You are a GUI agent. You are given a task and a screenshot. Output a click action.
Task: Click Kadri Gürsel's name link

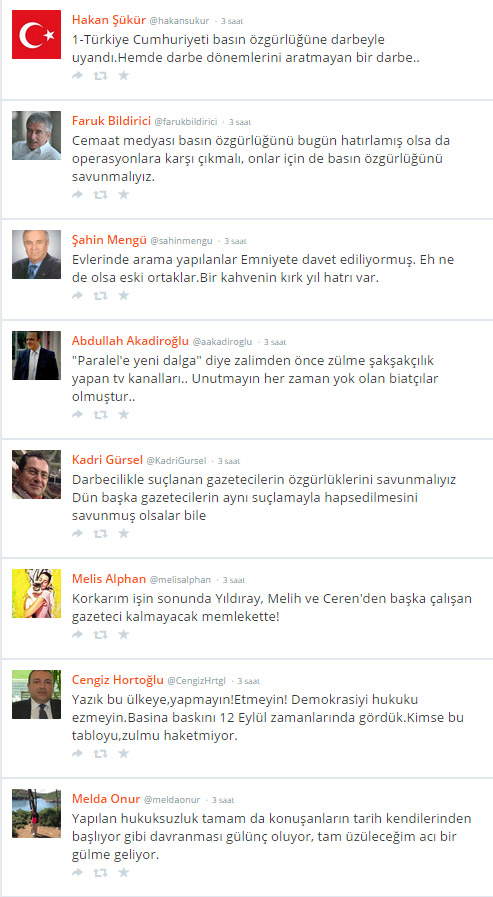click(x=108, y=459)
